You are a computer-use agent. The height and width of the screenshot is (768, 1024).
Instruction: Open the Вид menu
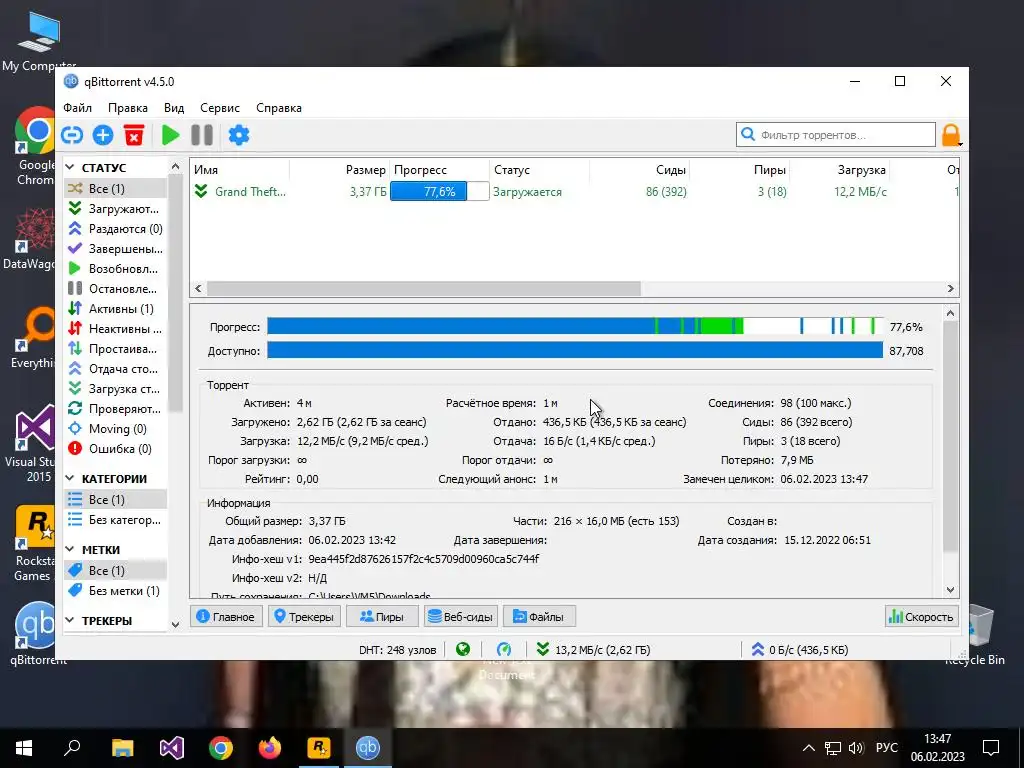[x=174, y=108]
